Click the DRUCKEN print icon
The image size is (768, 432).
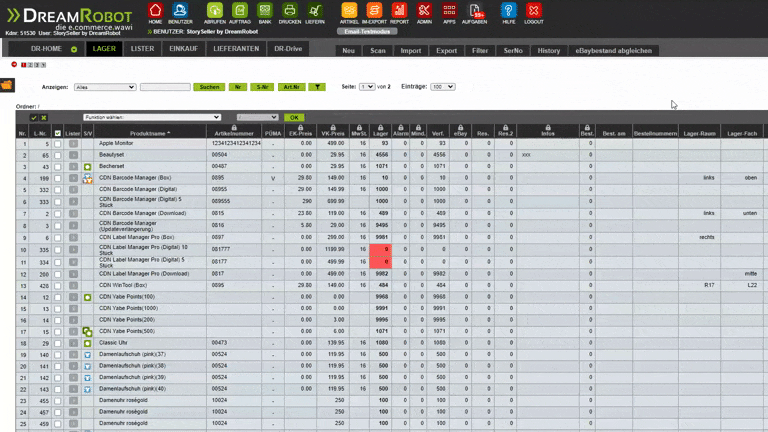[289, 11]
